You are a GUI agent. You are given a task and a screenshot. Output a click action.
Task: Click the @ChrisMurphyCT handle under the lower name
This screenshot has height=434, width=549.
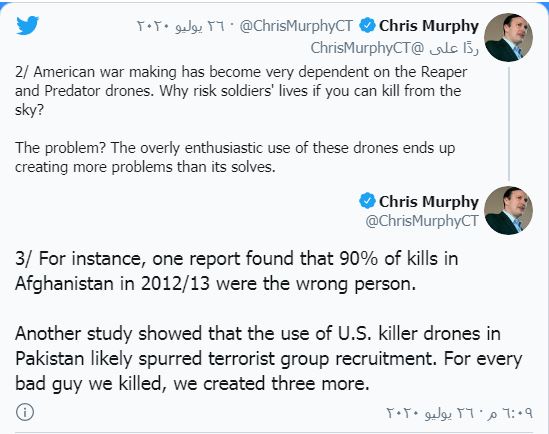coord(422,221)
